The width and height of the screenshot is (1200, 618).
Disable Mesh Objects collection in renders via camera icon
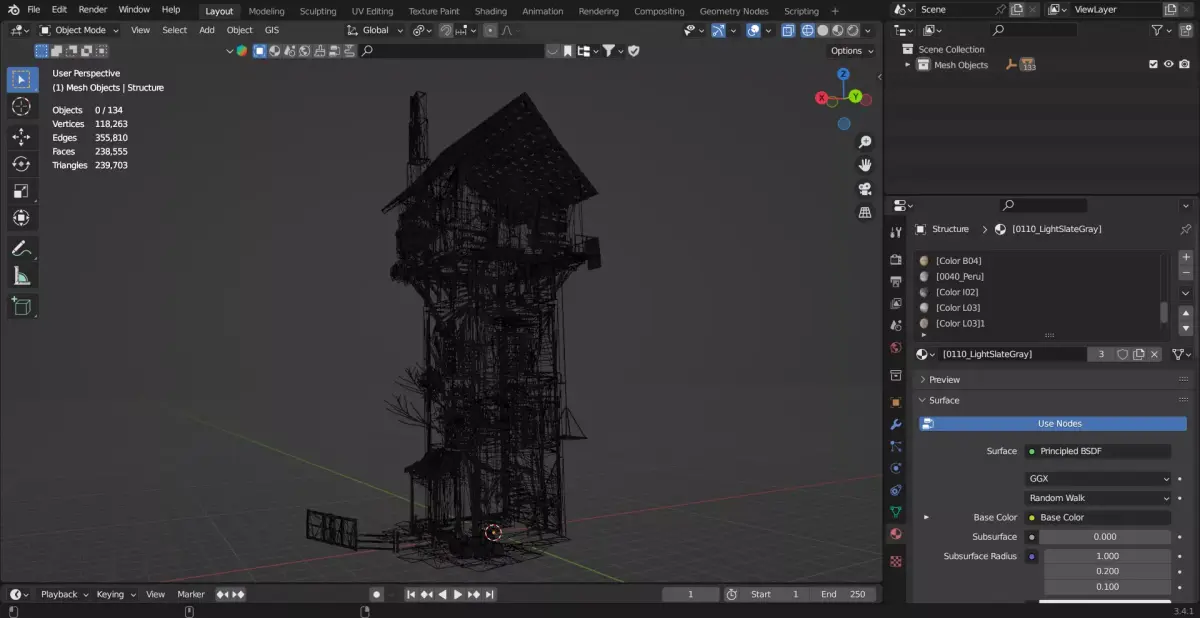[1184, 65]
